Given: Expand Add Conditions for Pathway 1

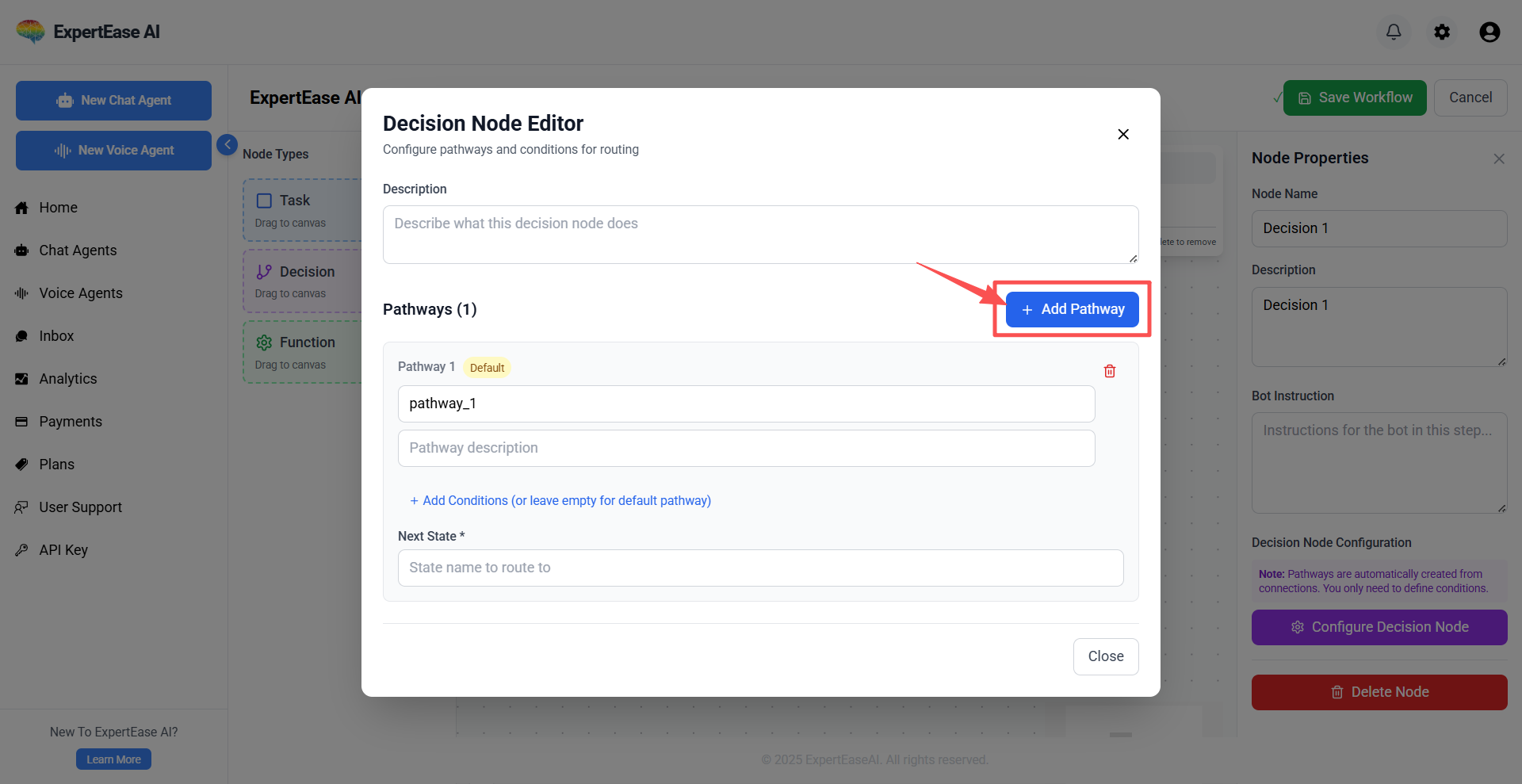Looking at the screenshot, I should [x=560, y=500].
